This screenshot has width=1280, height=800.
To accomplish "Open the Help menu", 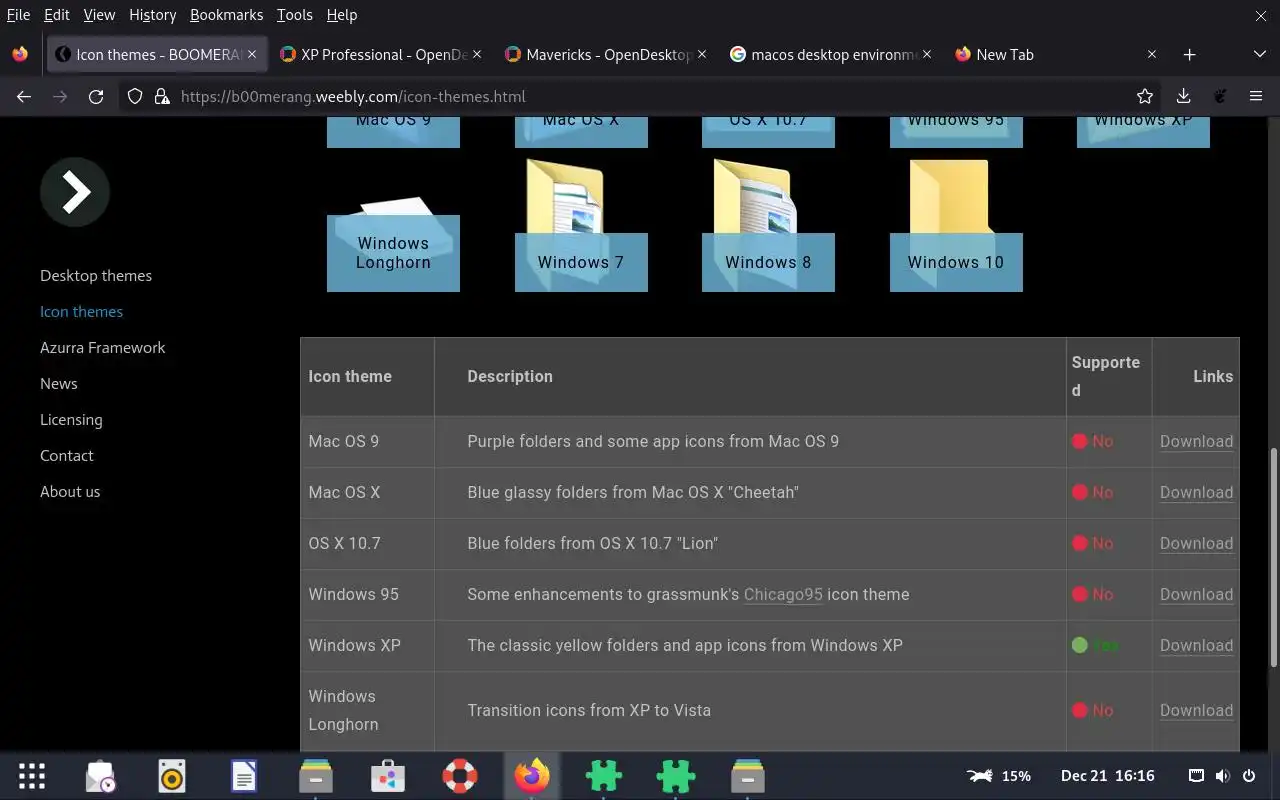I will [x=342, y=15].
